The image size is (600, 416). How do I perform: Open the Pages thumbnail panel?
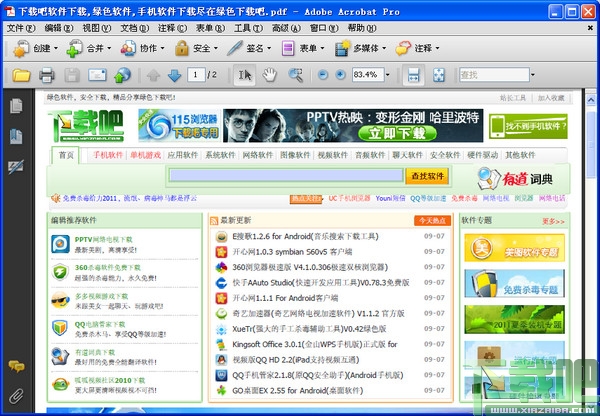coord(16,106)
